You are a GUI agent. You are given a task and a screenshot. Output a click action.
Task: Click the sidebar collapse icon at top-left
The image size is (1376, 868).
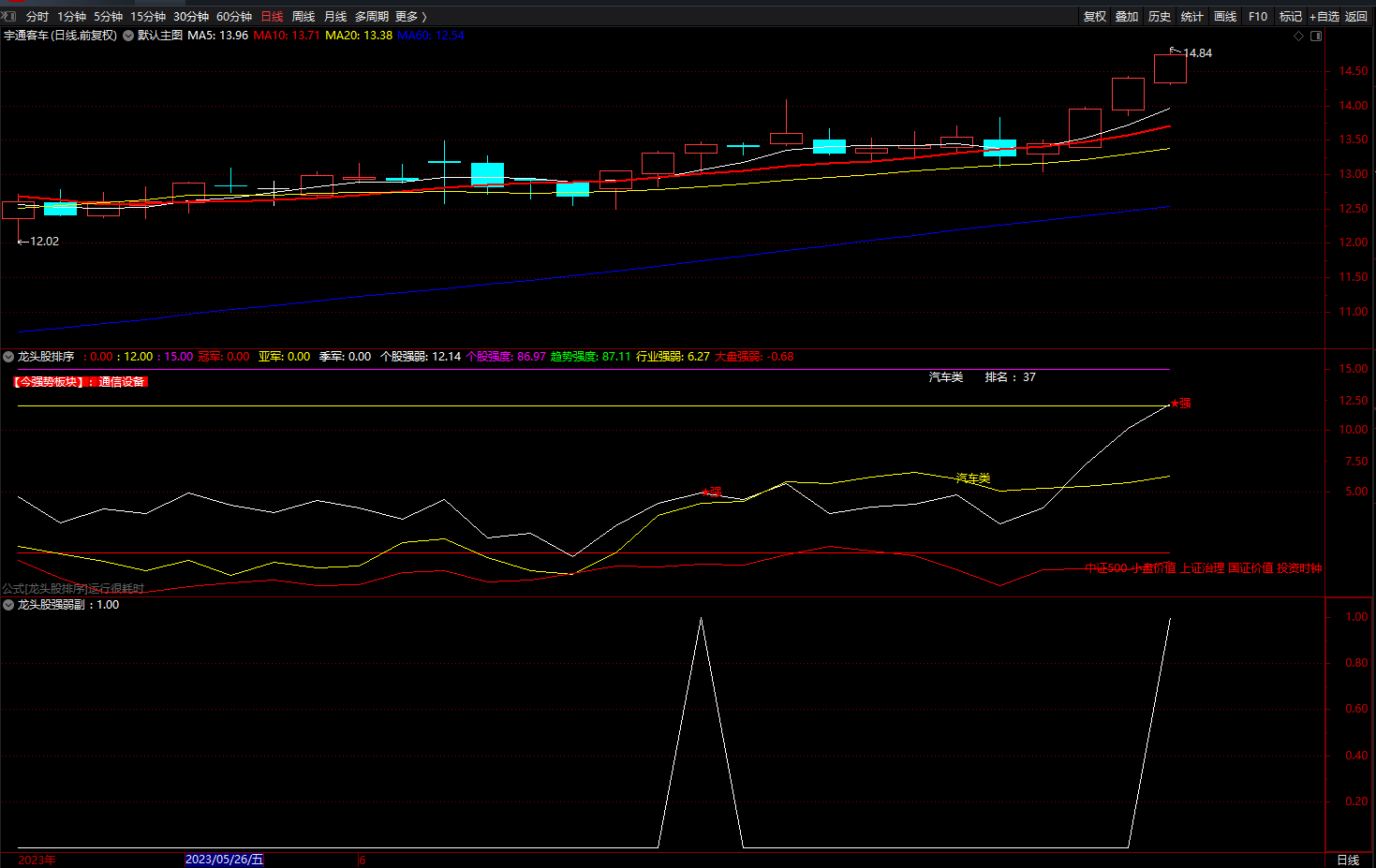pos(8,16)
